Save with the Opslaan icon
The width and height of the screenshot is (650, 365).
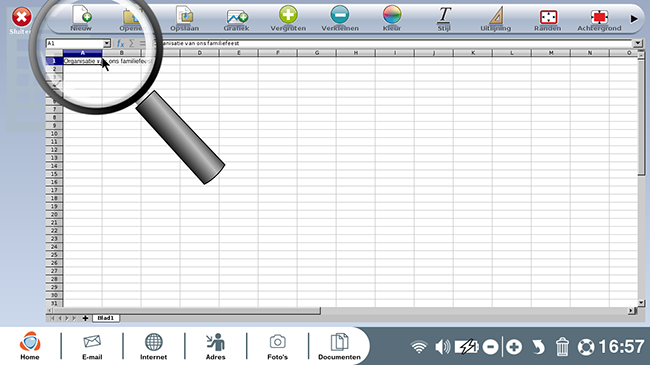[184, 15]
